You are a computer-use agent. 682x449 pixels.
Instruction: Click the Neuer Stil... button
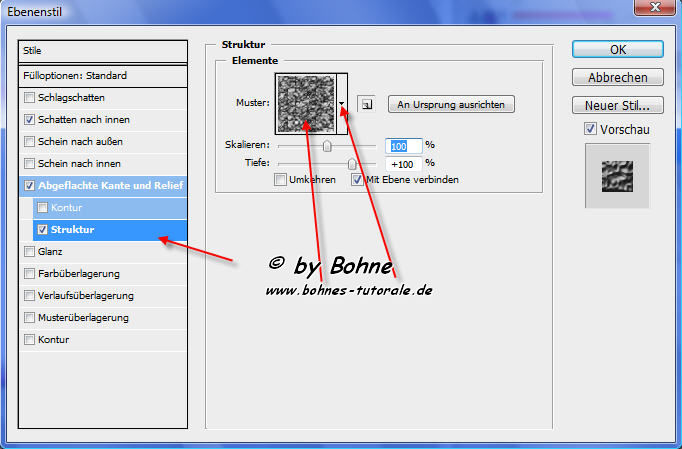[617, 105]
